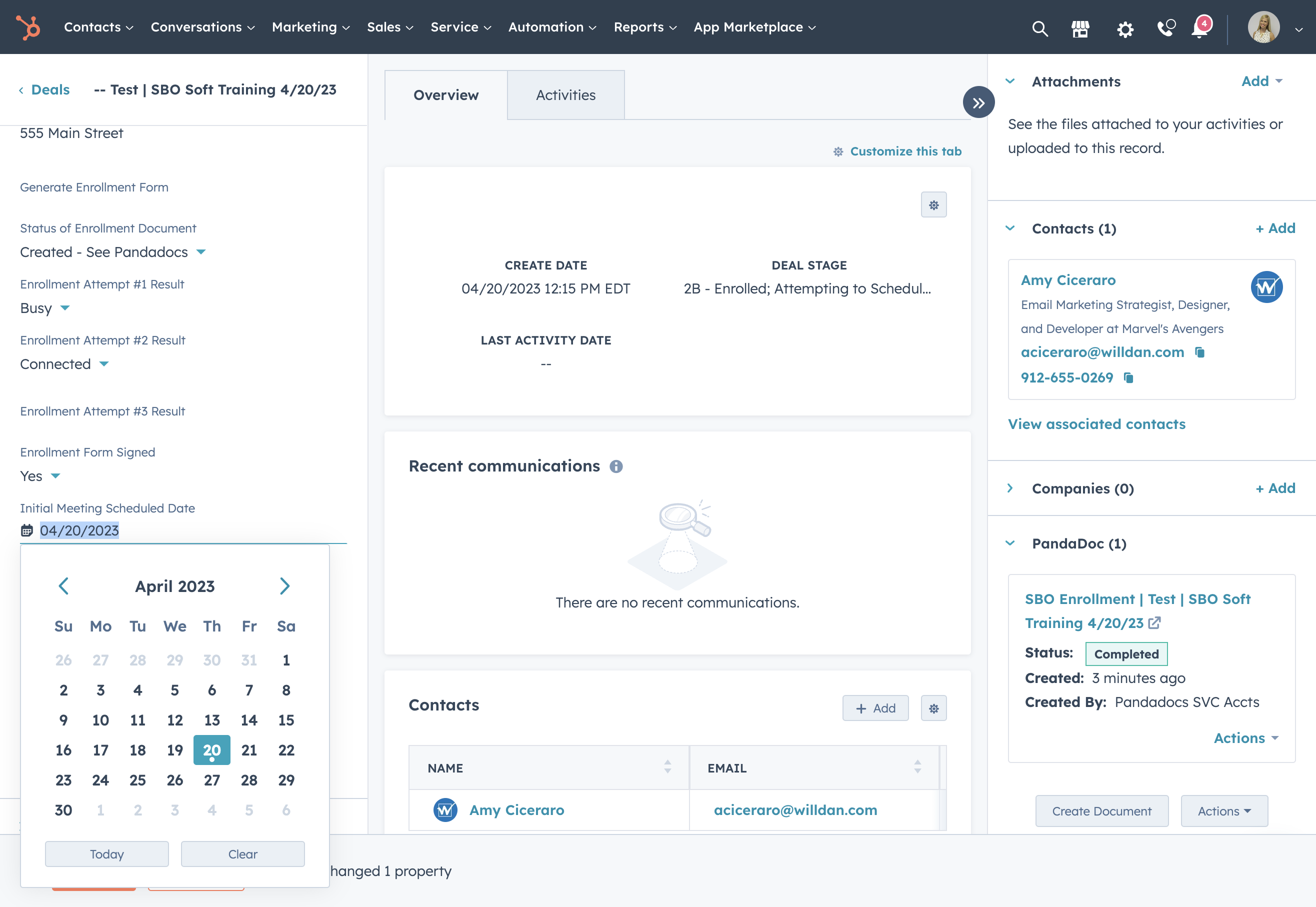The height and width of the screenshot is (907, 1316).
Task: Click + Add next to Companies (0)
Action: coord(1275,488)
